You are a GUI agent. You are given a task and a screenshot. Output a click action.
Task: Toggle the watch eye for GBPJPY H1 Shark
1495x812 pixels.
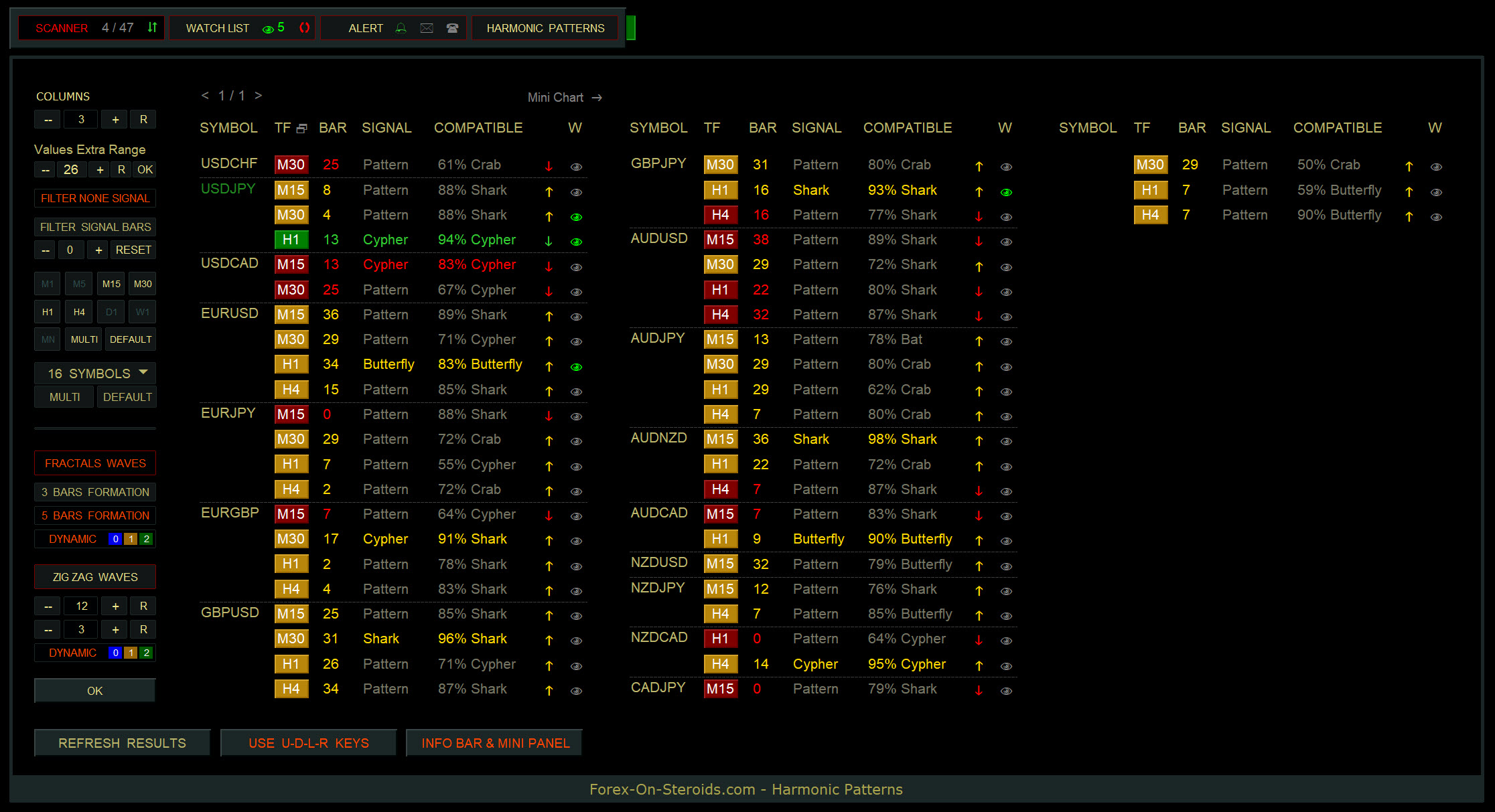[1006, 192]
